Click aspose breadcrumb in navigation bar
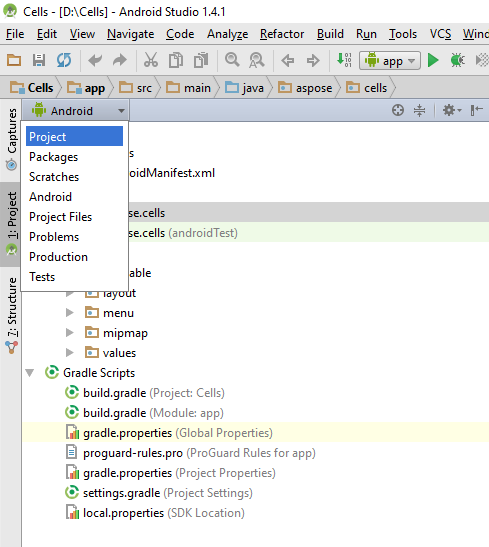489x547 pixels. pos(305,88)
